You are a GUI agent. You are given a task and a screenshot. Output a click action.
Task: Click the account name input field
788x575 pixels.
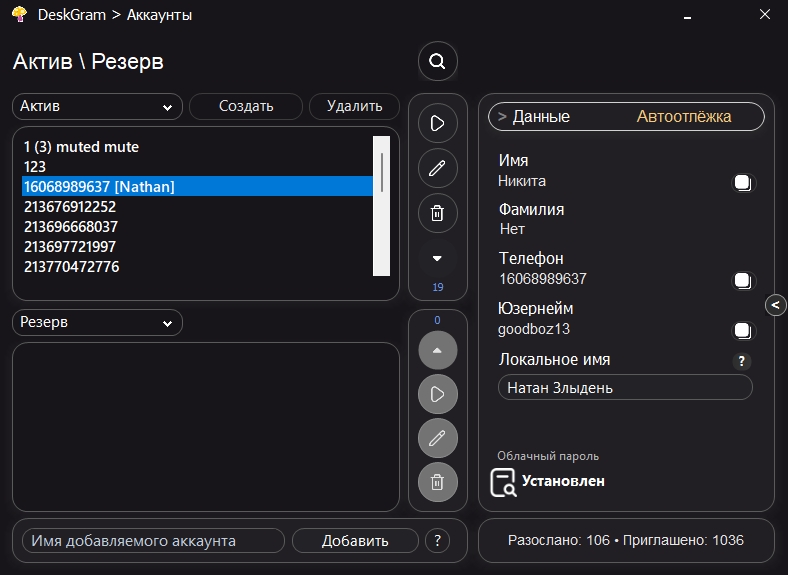[x=153, y=541]
